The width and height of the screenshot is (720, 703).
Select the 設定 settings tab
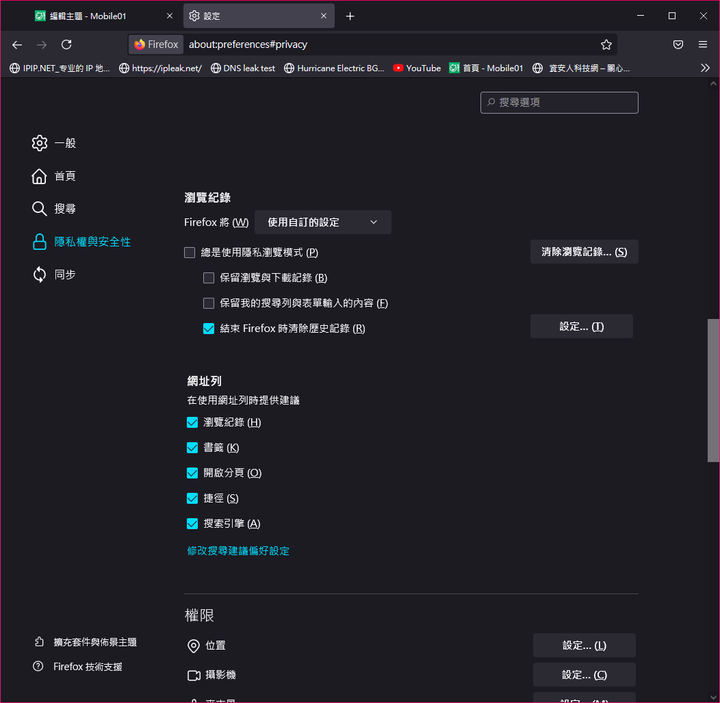[259, 16]
